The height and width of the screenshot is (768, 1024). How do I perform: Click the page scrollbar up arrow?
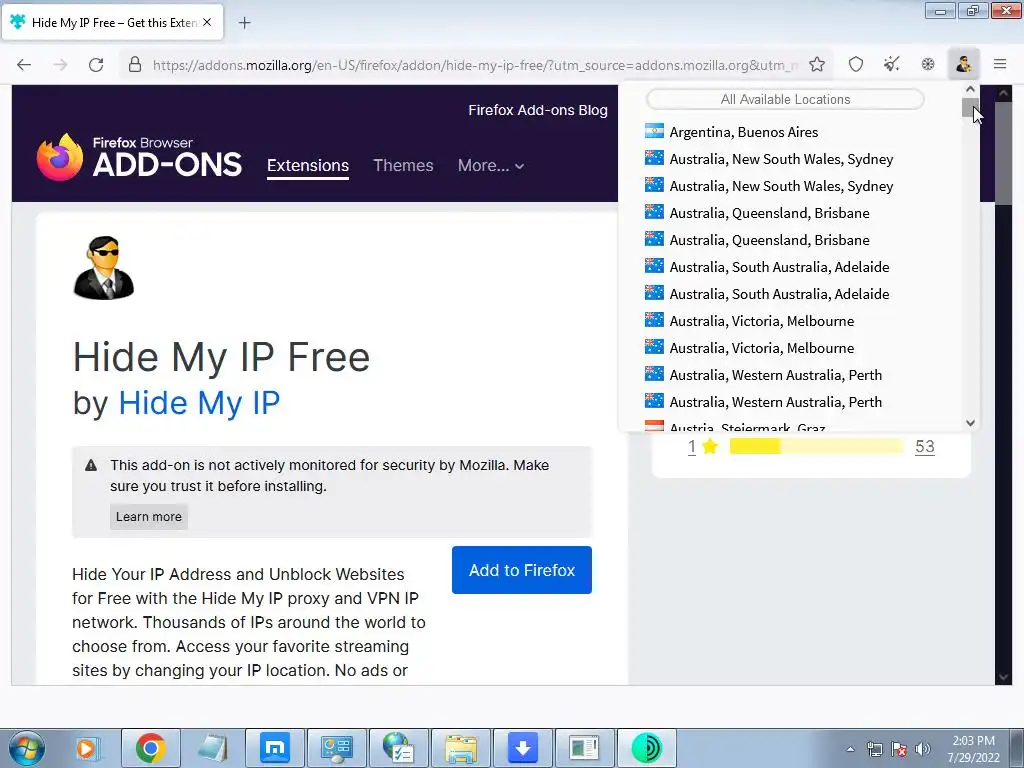click(1003, 93)
